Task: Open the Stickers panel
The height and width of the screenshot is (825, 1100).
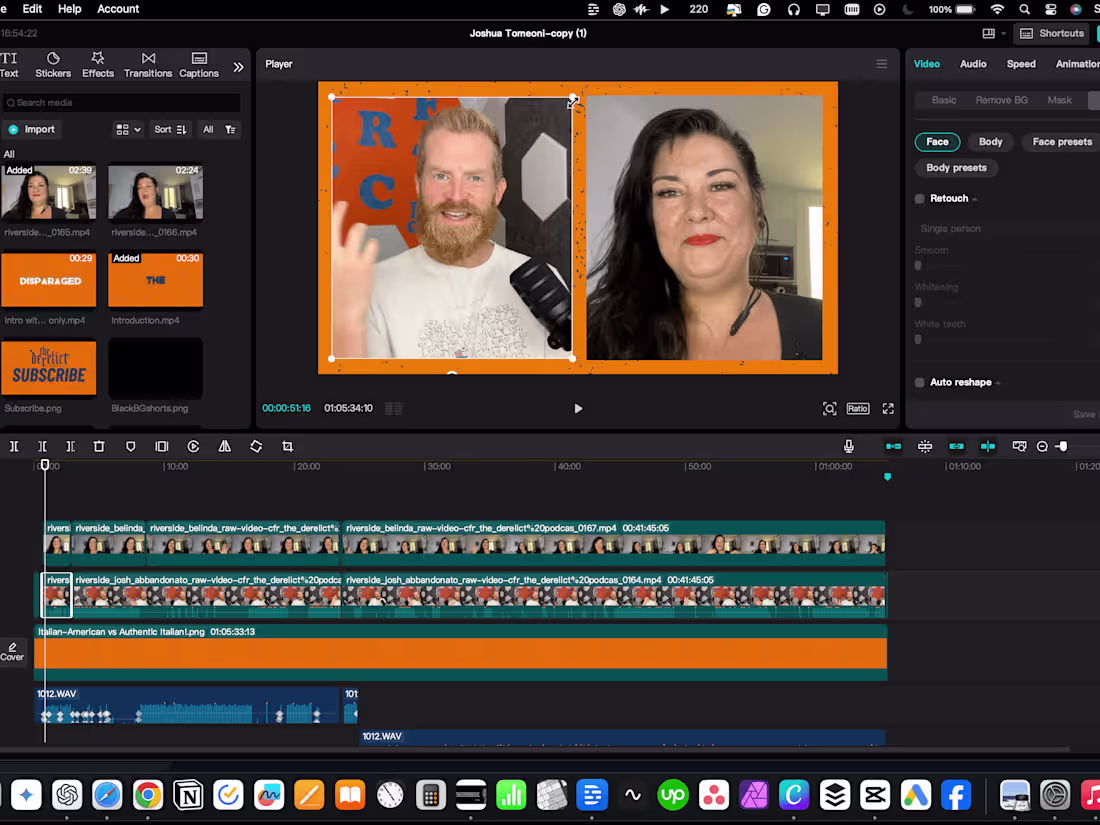Action: point(53,65)
